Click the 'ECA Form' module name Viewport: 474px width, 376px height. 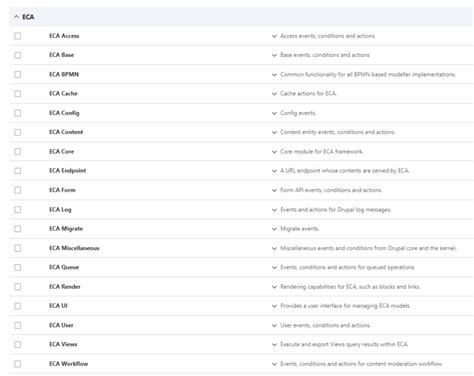(62, 190)
